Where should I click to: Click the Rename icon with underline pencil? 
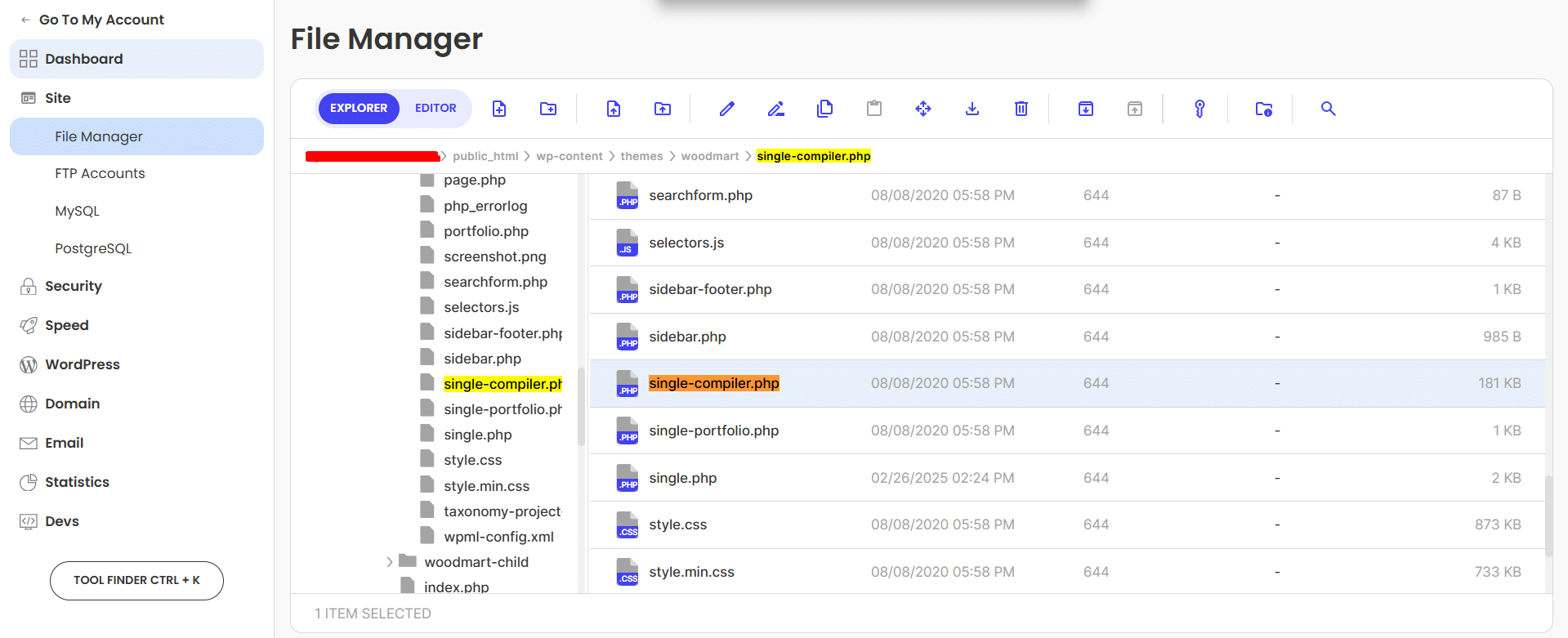coord(776,109)
